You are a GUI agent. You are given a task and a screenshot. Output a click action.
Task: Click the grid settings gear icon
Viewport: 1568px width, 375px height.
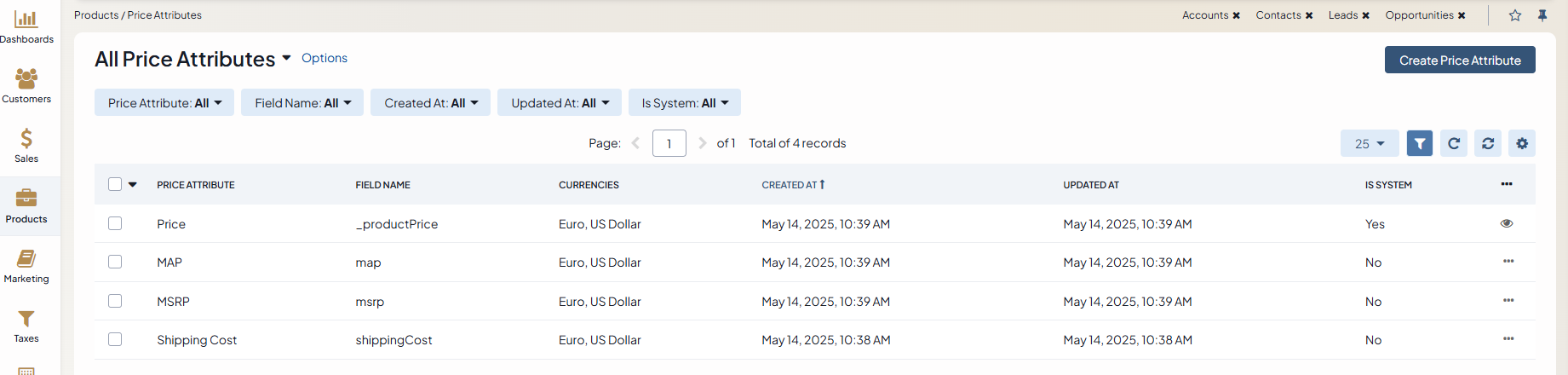coord(1521,143)
